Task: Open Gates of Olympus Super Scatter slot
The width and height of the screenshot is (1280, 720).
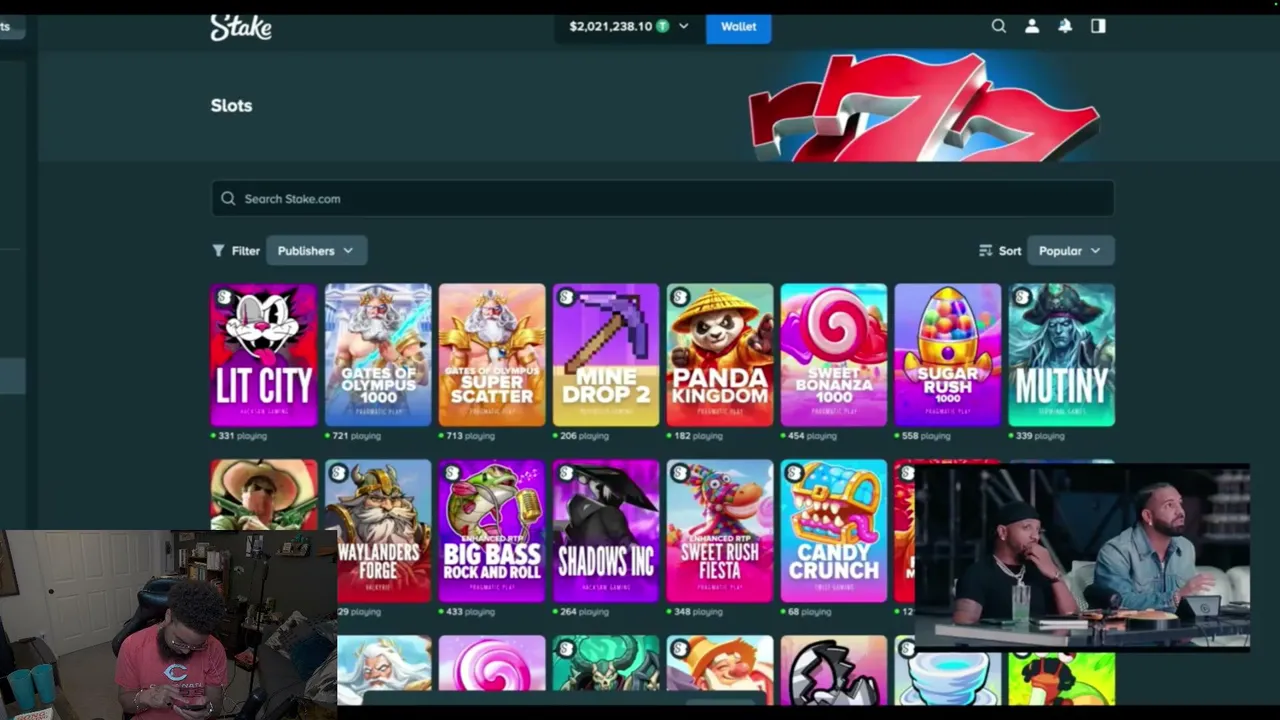Action: 492,355
